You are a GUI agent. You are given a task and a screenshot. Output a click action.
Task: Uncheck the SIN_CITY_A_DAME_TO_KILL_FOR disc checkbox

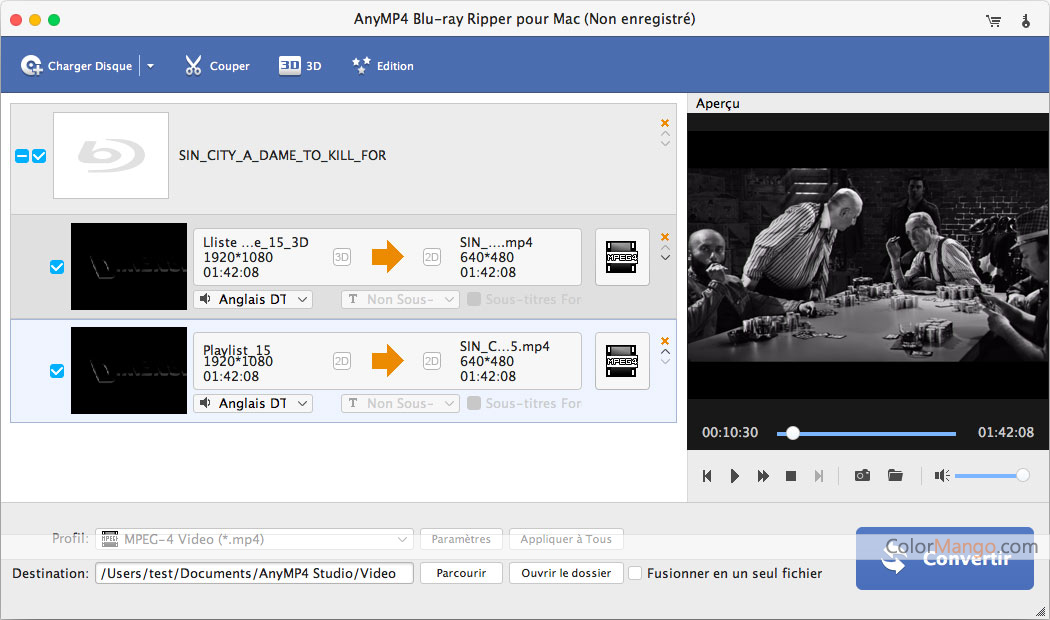[40, 156]
